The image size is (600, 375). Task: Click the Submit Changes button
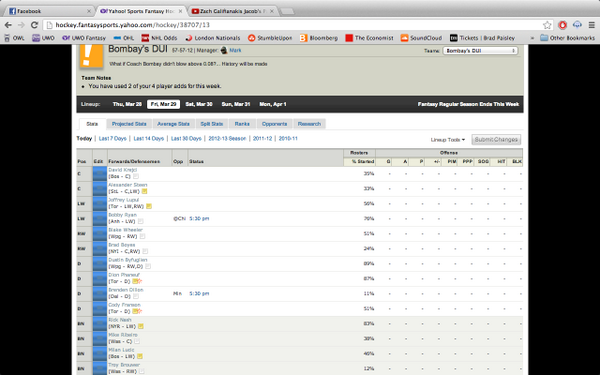[496, 140]
